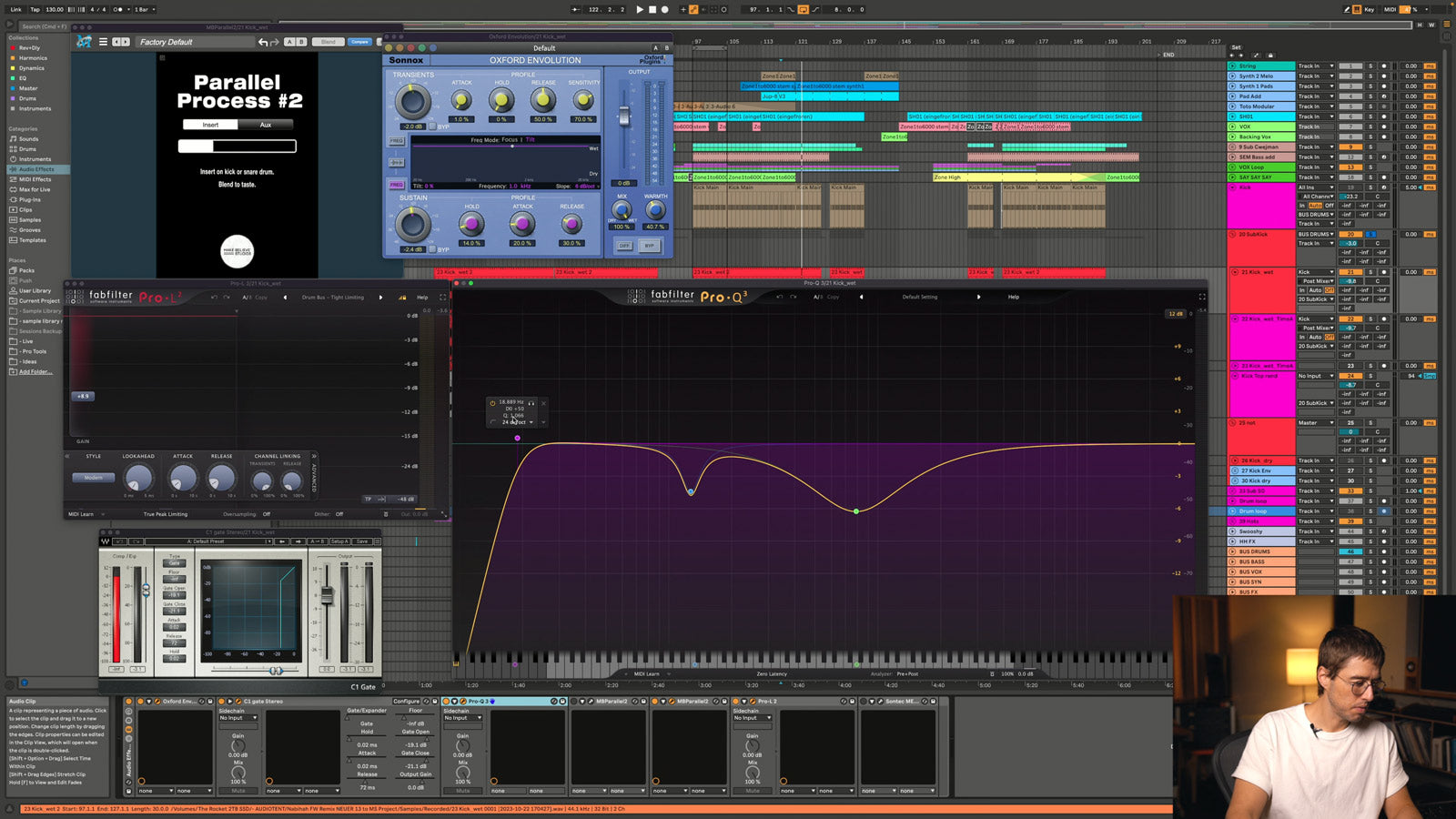
Task: Click the lower purple FREQ button in Envolution
Action: coord(397,185)
